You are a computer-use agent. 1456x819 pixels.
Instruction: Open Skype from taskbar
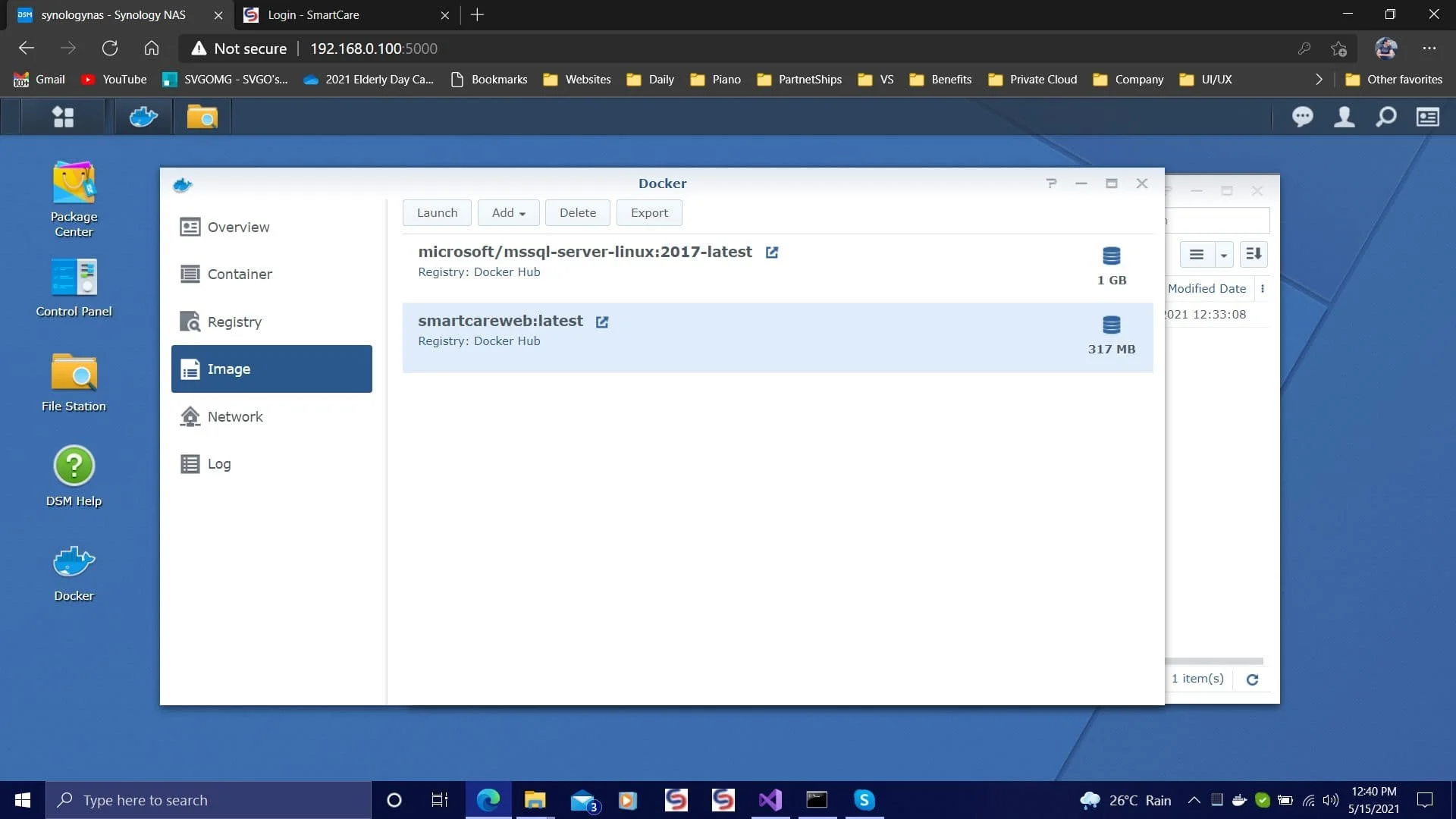coord(864,800)
